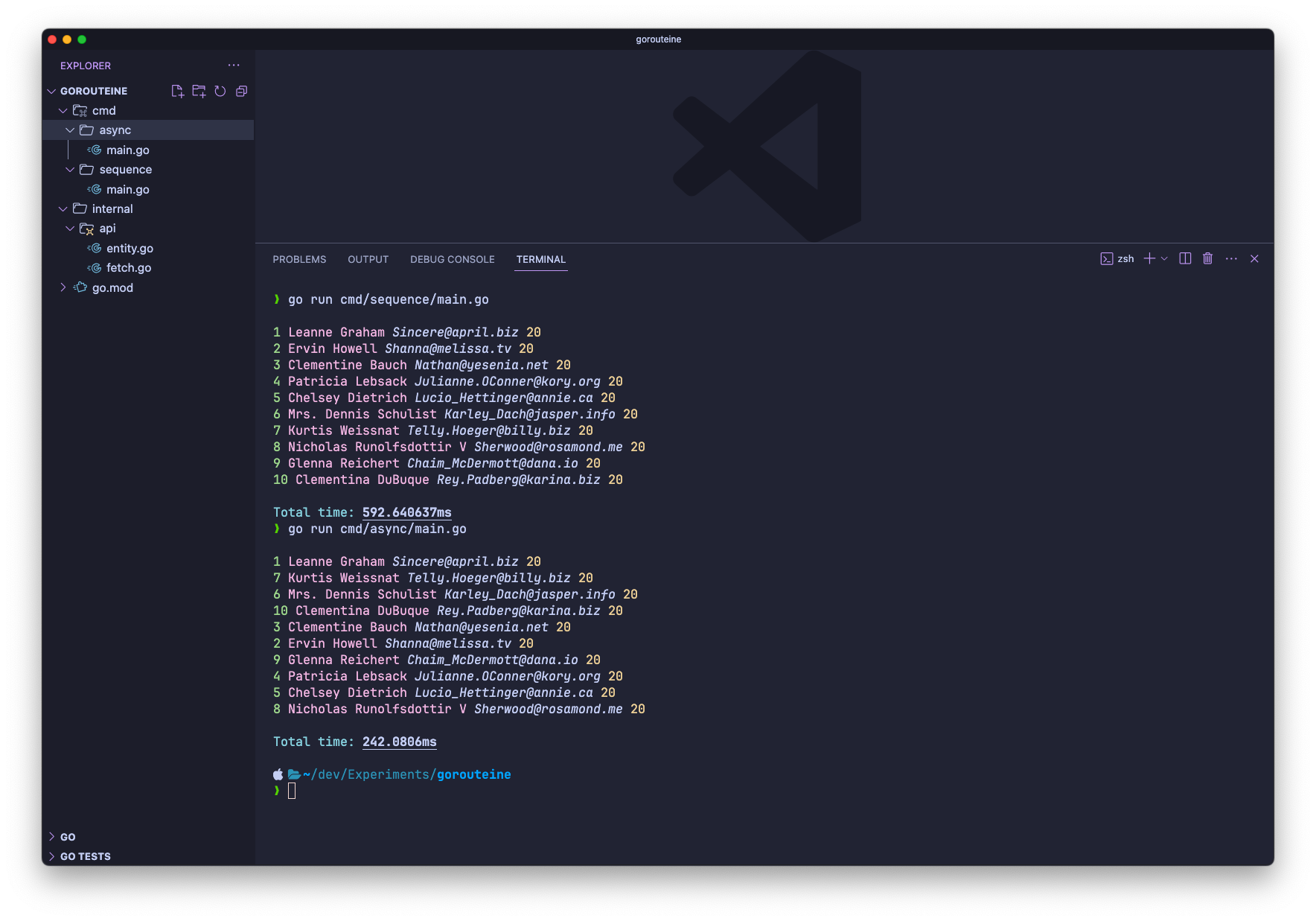Expand the go.mod item chevron
The image size is (1316, 921).
pyautogui.click(x=63, y=287)
